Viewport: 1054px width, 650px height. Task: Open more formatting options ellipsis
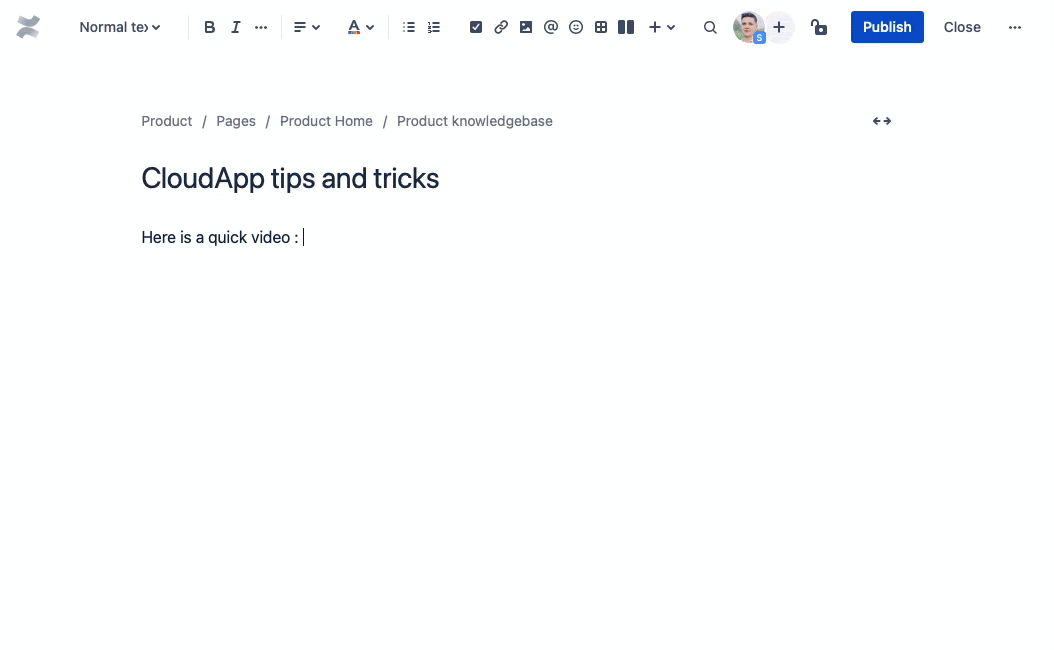pyautogui.click(x=261, y=28)
